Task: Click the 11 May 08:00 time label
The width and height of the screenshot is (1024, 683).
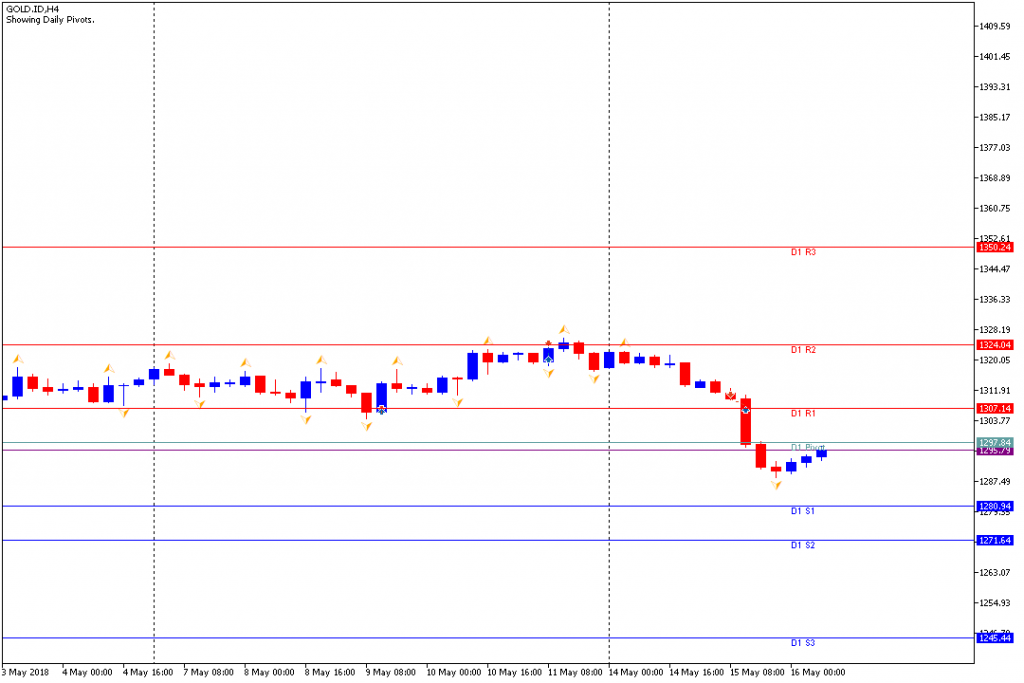Action: [x=575, y=672]
